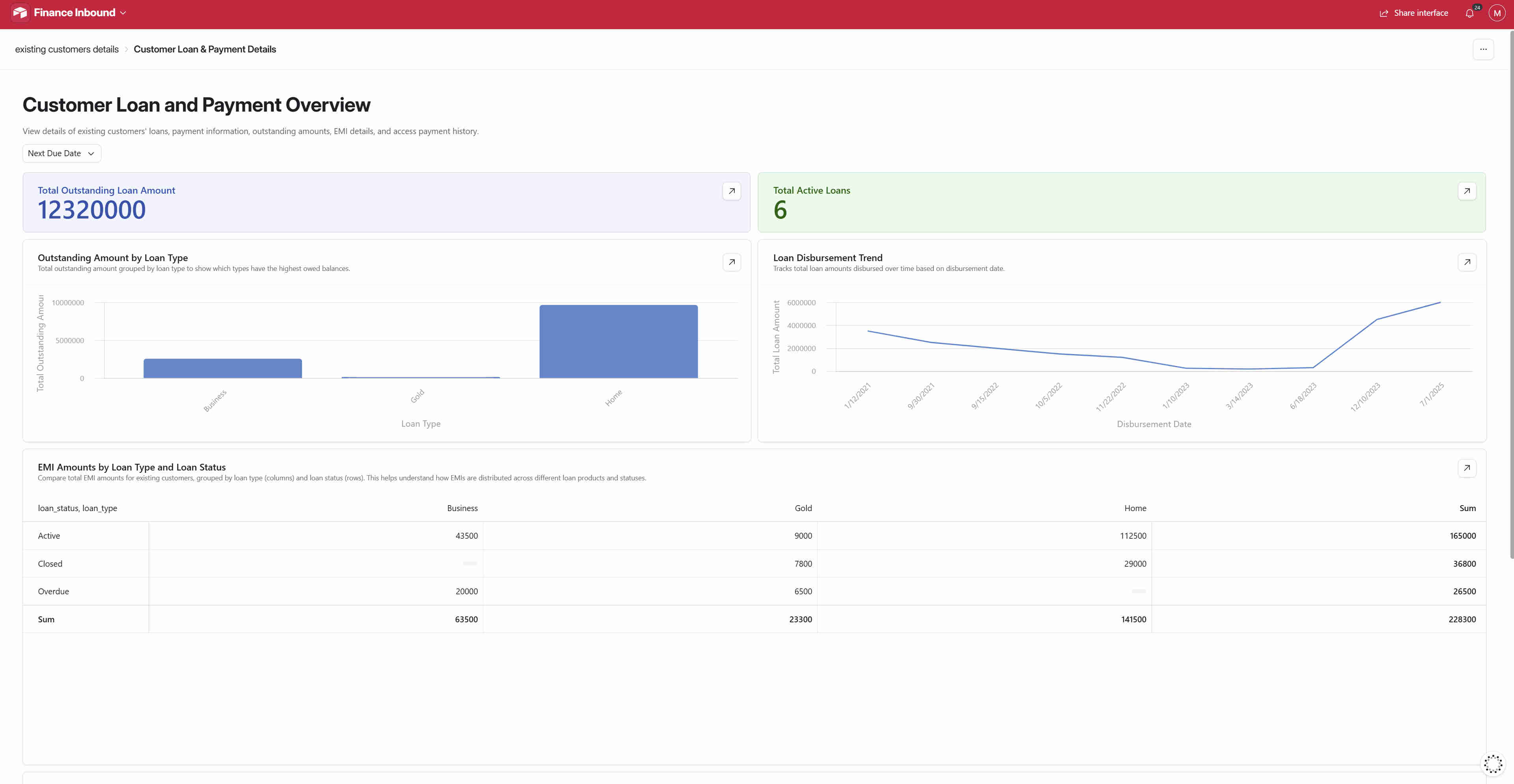Click Gold column total 23300
The width and height of the screenshot is (1514, 784).
pyautogui.click(x=801, y=620)
